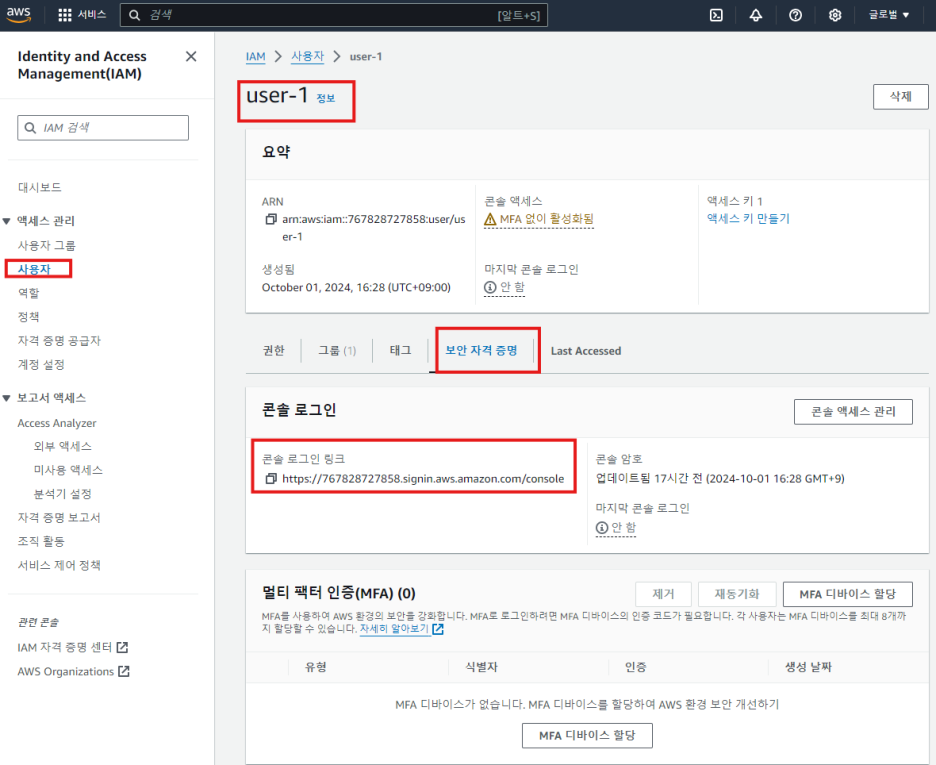The width and height of the screenshot is (936, 765).
Task: Click the console sign-in URL text
Action: tap(423, 479)
